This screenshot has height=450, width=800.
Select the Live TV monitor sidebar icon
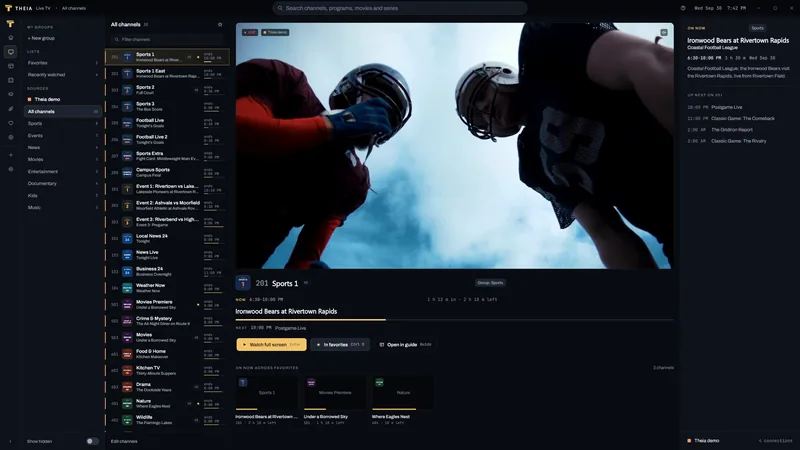(x=11, y=52)
